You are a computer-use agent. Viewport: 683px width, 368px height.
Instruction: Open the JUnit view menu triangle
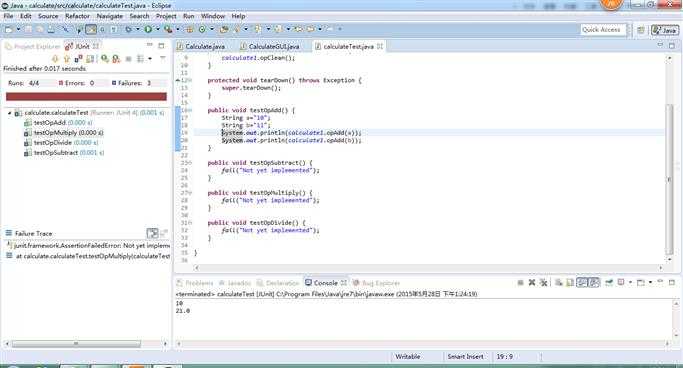point(162,58)
